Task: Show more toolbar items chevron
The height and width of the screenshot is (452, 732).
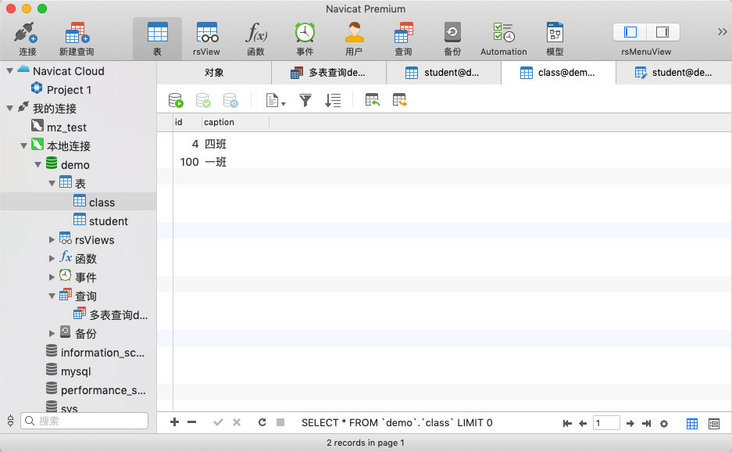Action: pyautogui.click(x=722, y=32)
